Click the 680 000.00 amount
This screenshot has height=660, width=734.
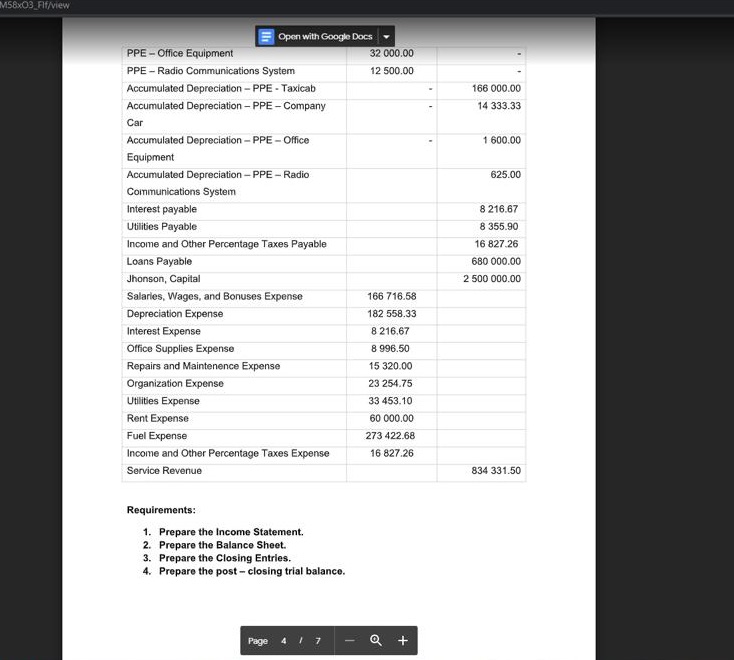(496, 261)
